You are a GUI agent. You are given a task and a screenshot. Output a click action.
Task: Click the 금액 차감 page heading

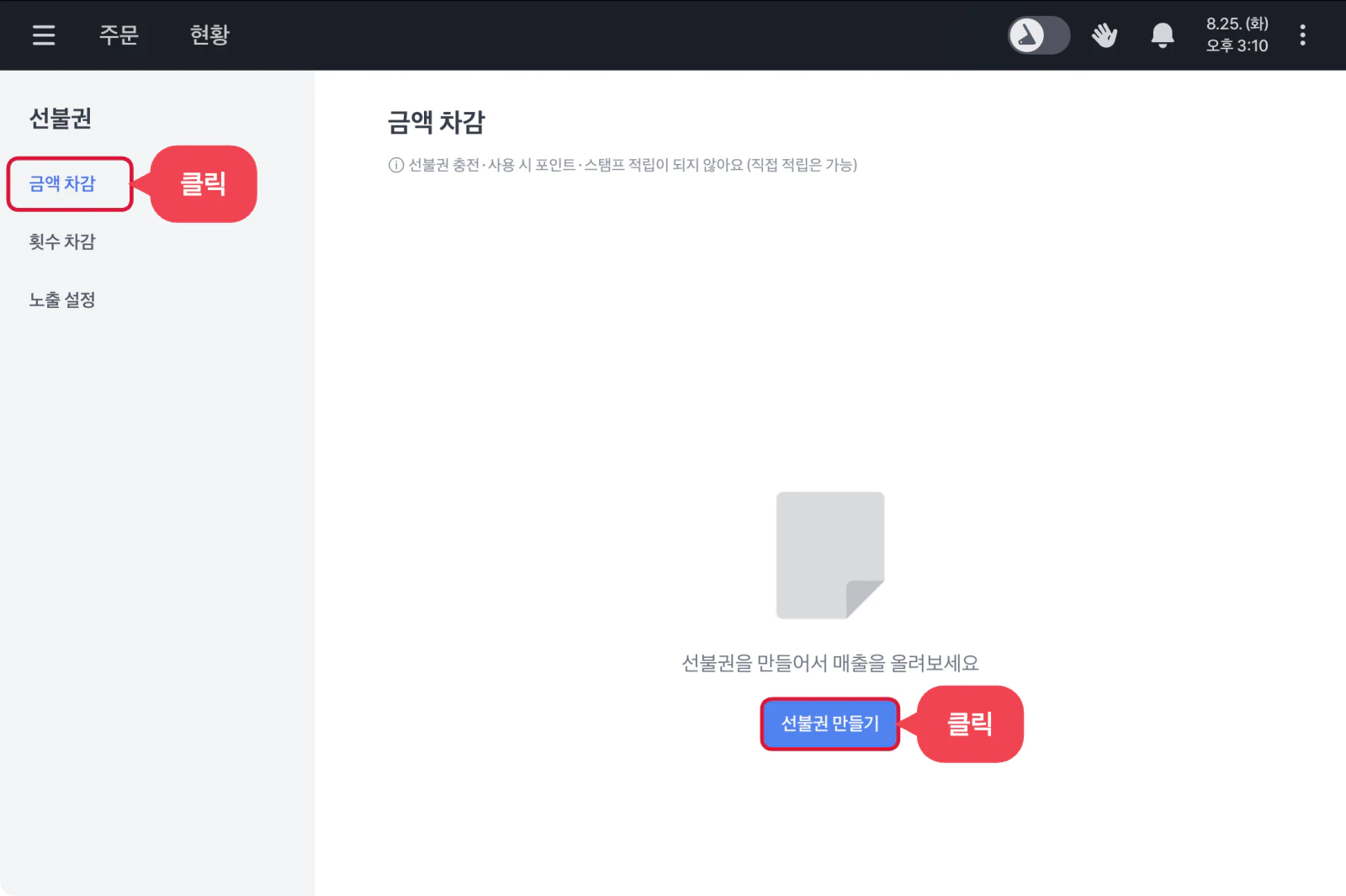pyautogui.click(x=437, y=122)
